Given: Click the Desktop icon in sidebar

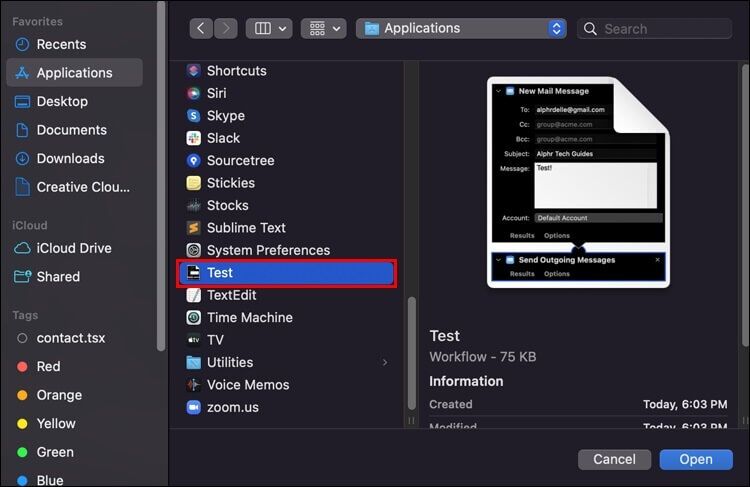Looking at the screenshot, I should click(x=22, y=101).
